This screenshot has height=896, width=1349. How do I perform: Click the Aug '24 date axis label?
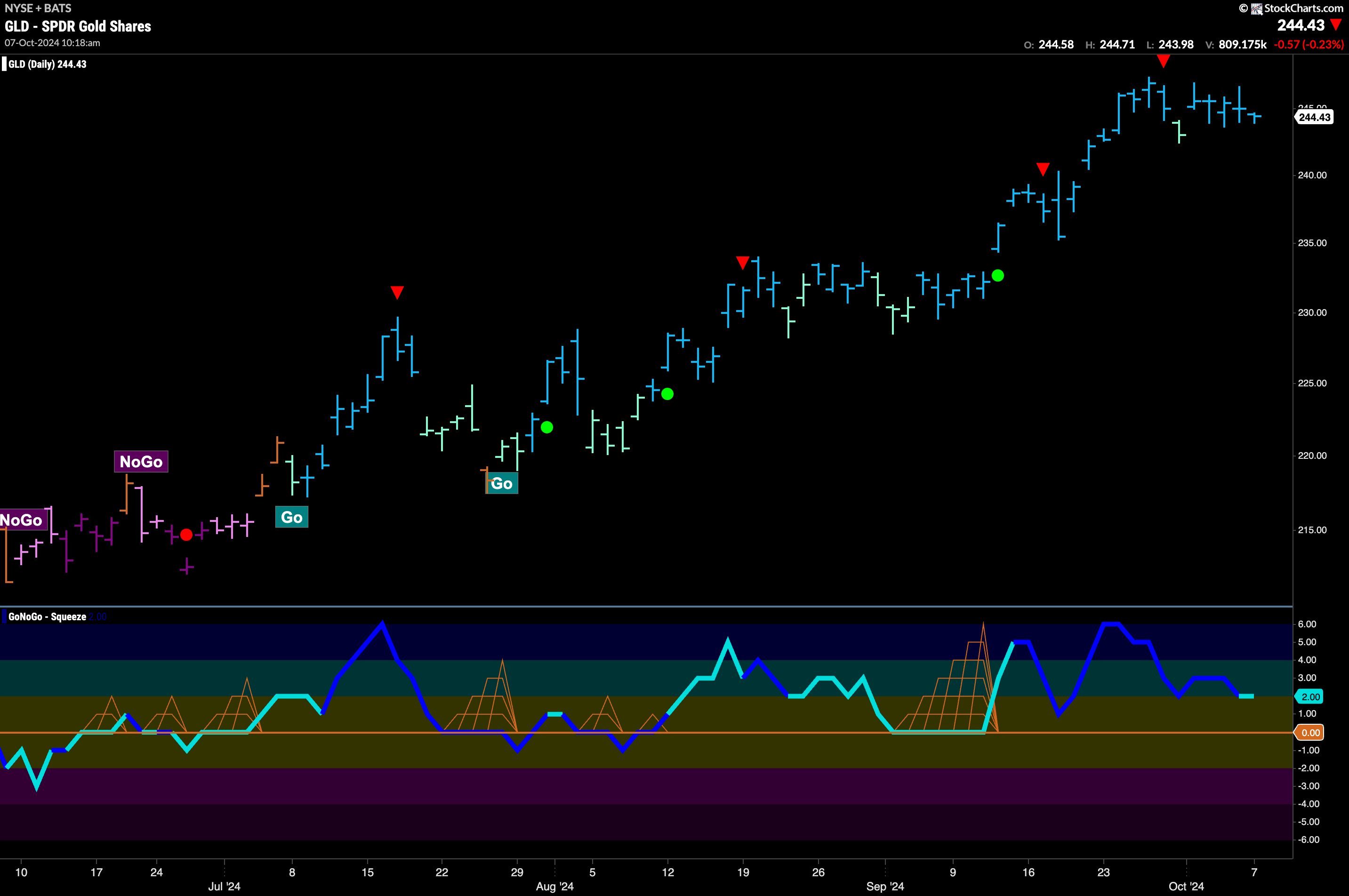tap(554, 886)
